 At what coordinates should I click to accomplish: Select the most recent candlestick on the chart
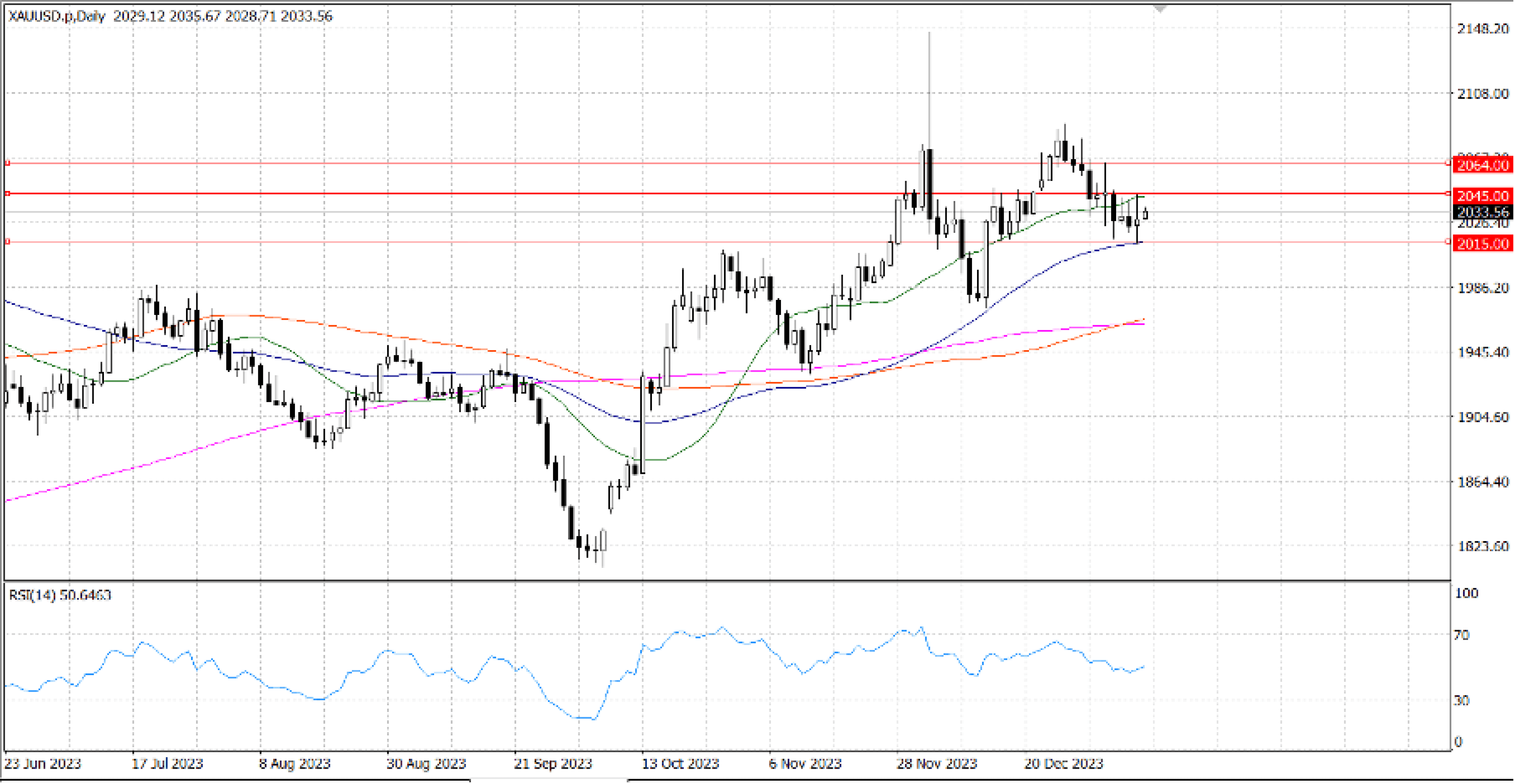click(x=1145, y=214)
